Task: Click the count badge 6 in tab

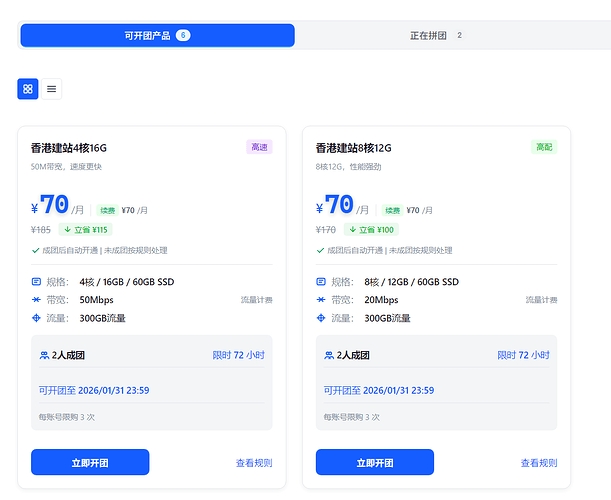Action: pos(183,35)
